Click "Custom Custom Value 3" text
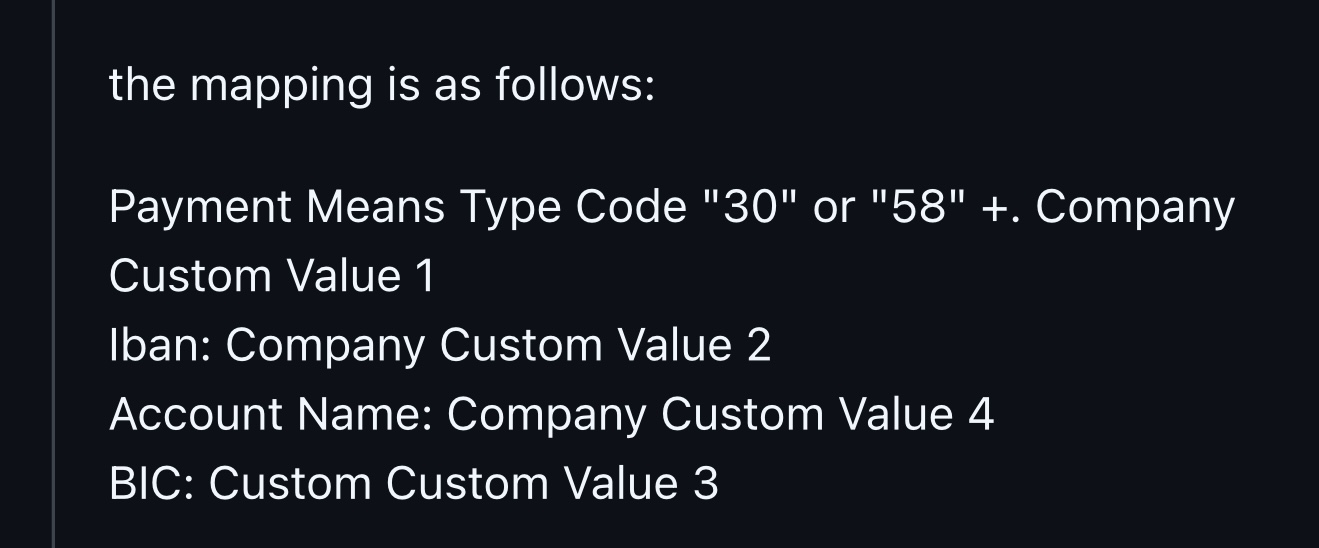Image resolution: width=1319 pixels, height=548 pixels. [463, 483]
